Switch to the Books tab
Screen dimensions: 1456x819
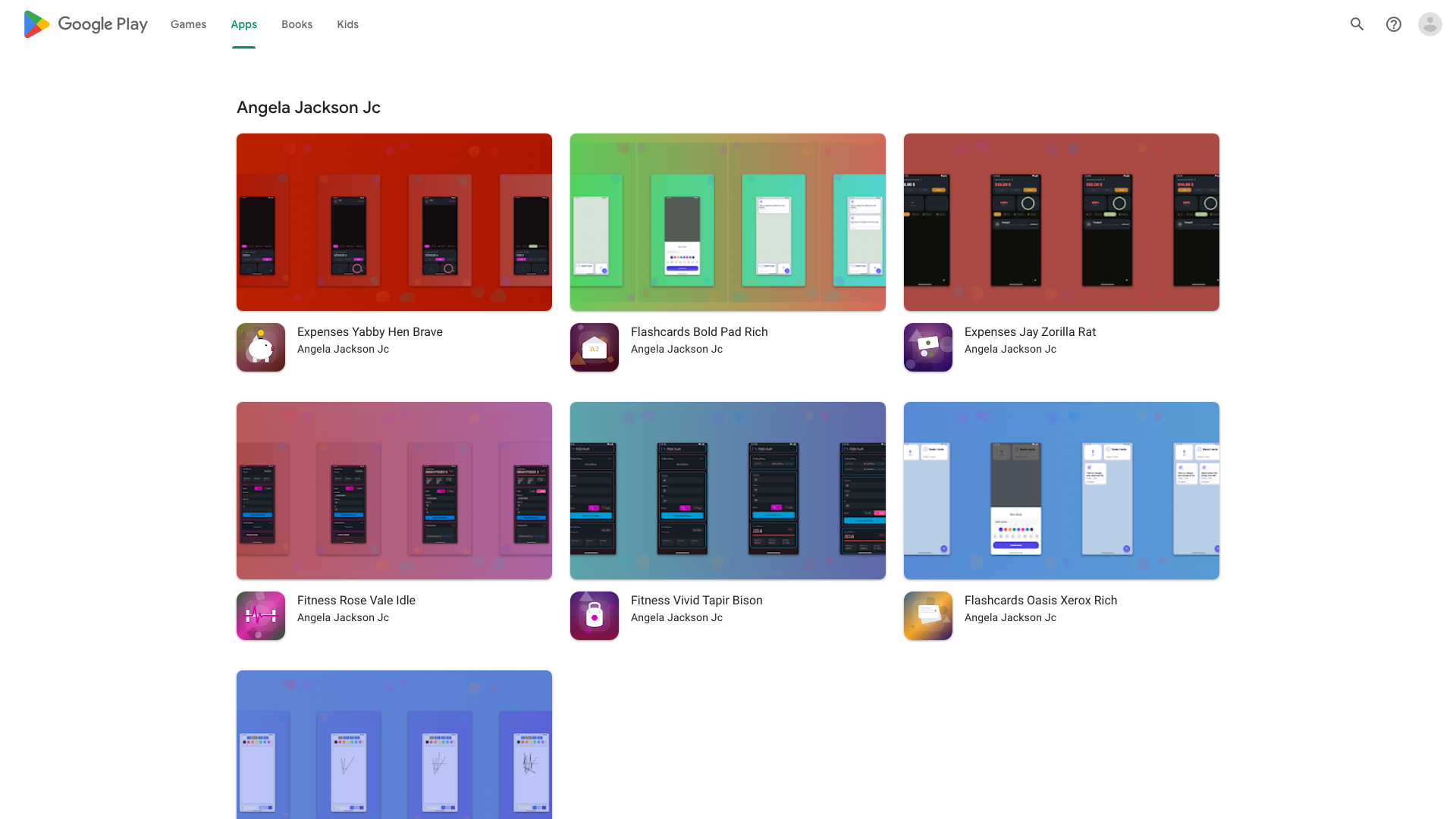click(297, 24)
